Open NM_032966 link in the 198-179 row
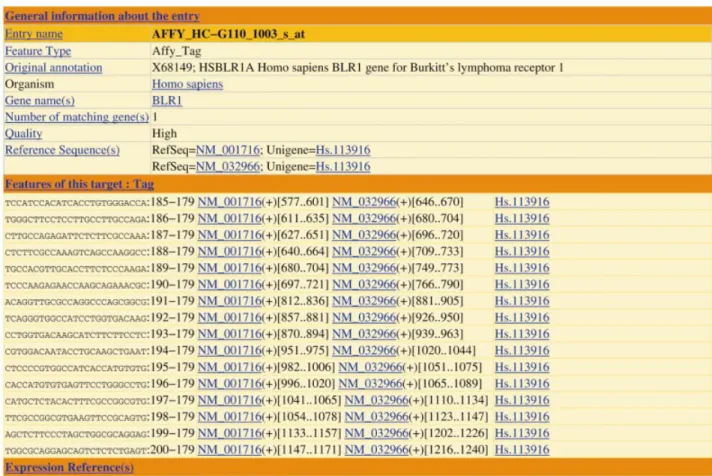Screen dimensions: 712x476 pos(377,416)
